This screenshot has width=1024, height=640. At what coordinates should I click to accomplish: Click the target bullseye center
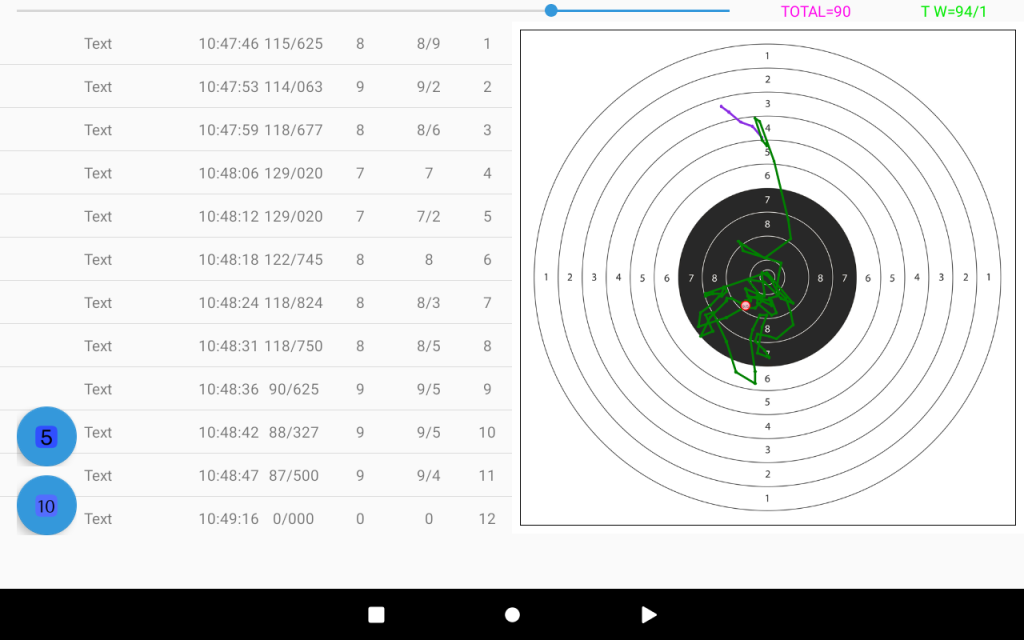[767, 277]
